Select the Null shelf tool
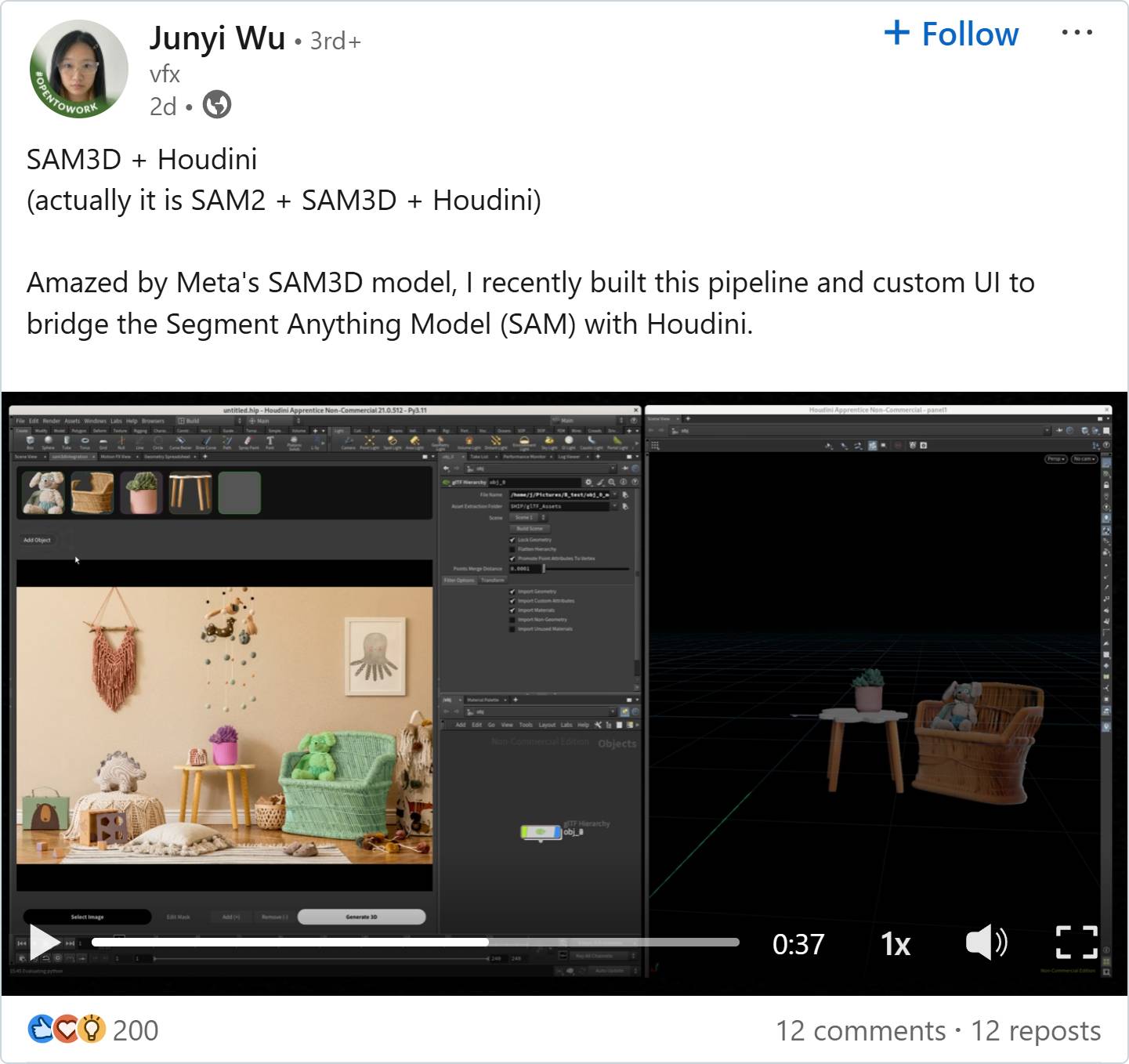Screen dimensions: 1129x1064 (121, 443)
